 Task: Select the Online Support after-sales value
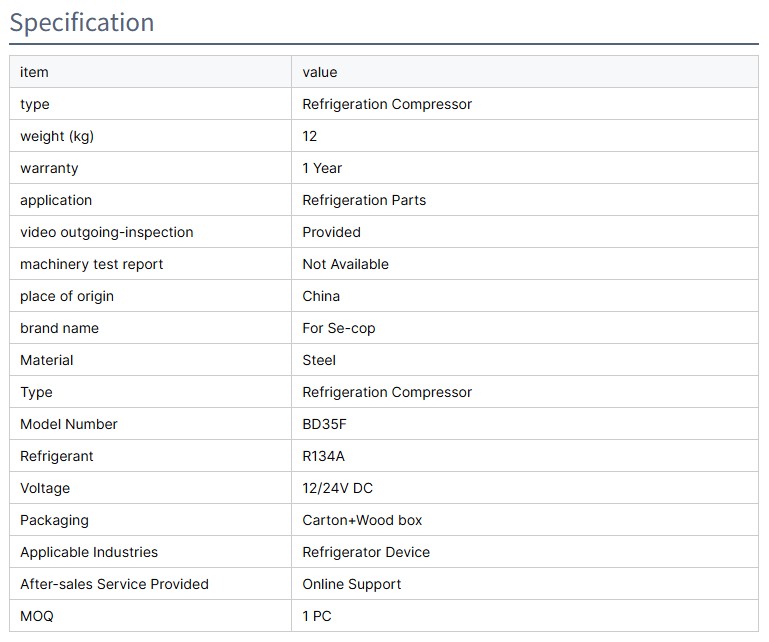point(352,584)
